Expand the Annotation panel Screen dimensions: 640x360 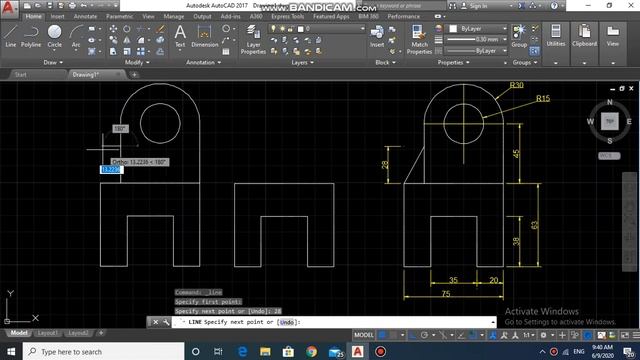(x=203, y=62)
